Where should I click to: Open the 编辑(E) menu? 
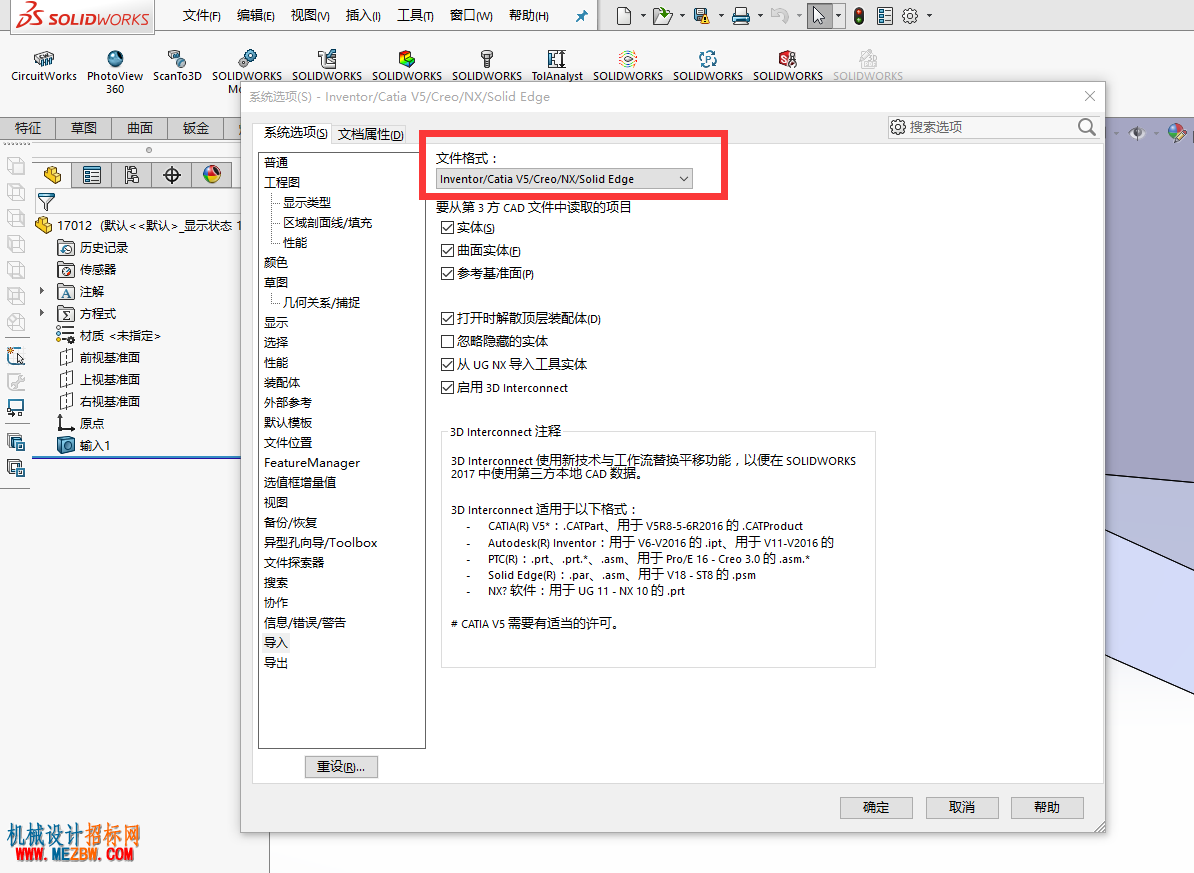click(x=256, y=15)
